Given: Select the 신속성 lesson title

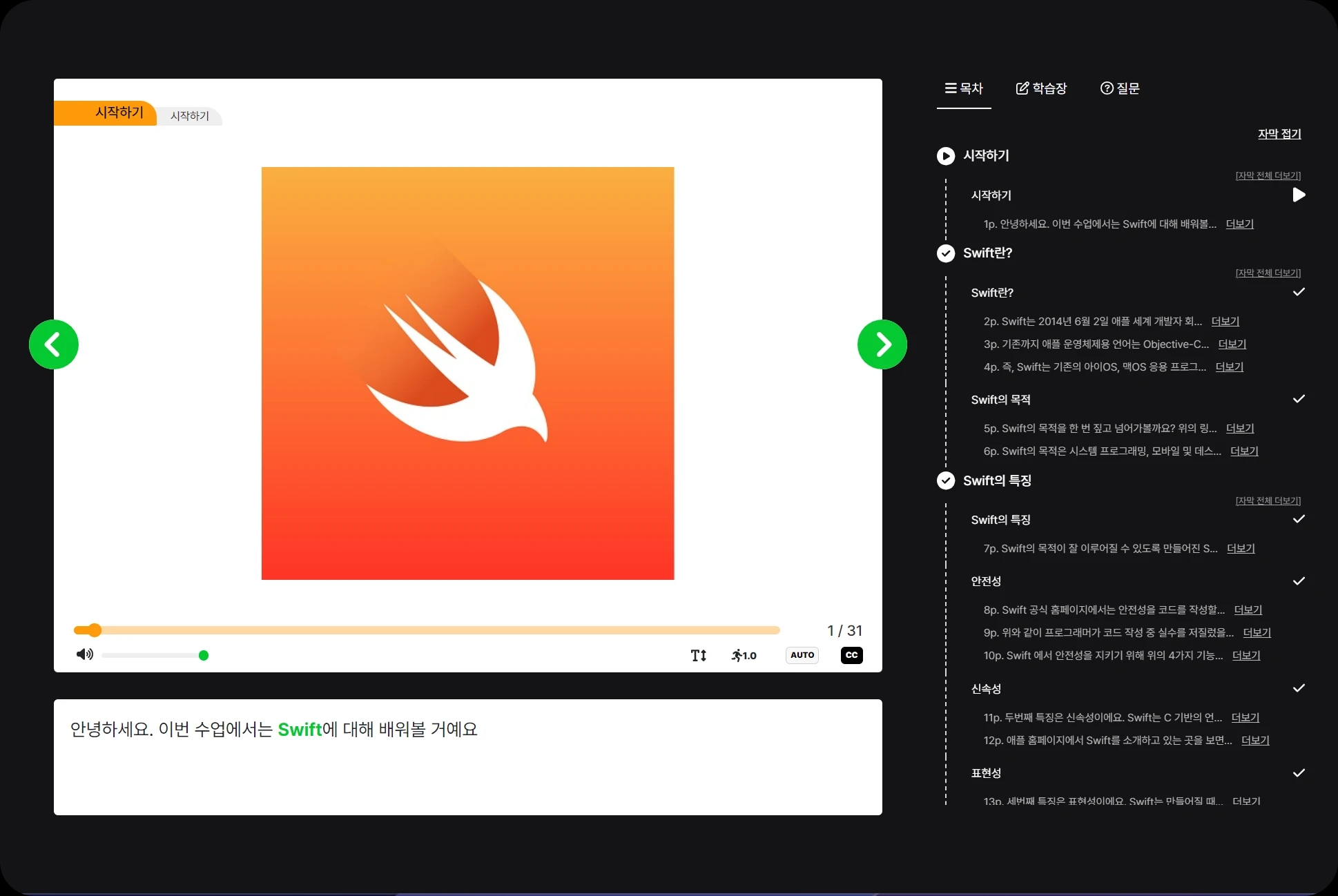Looking at the screenshot, I should click(986, 689).
